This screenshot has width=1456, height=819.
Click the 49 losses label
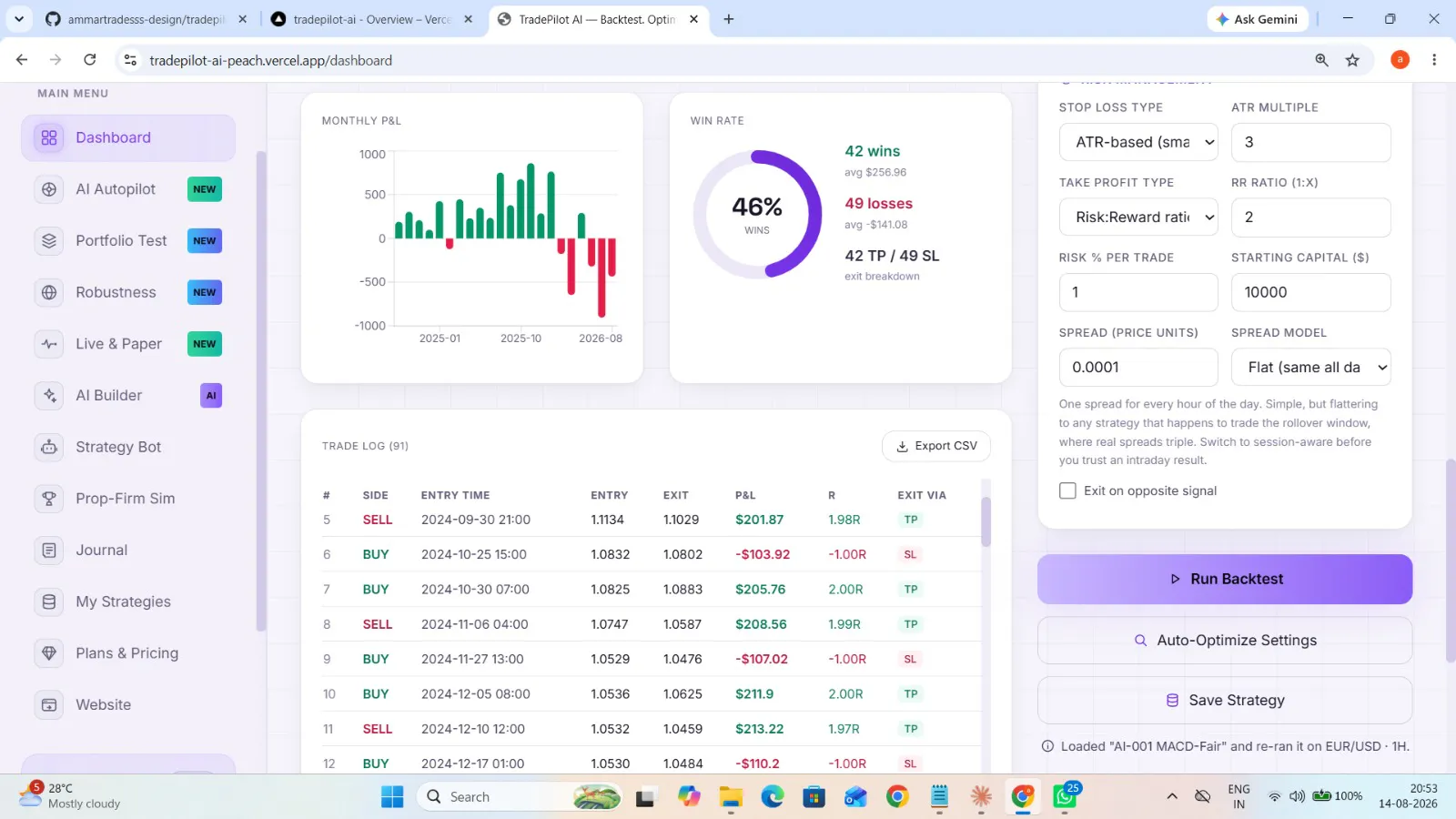[x=878, y=204]
